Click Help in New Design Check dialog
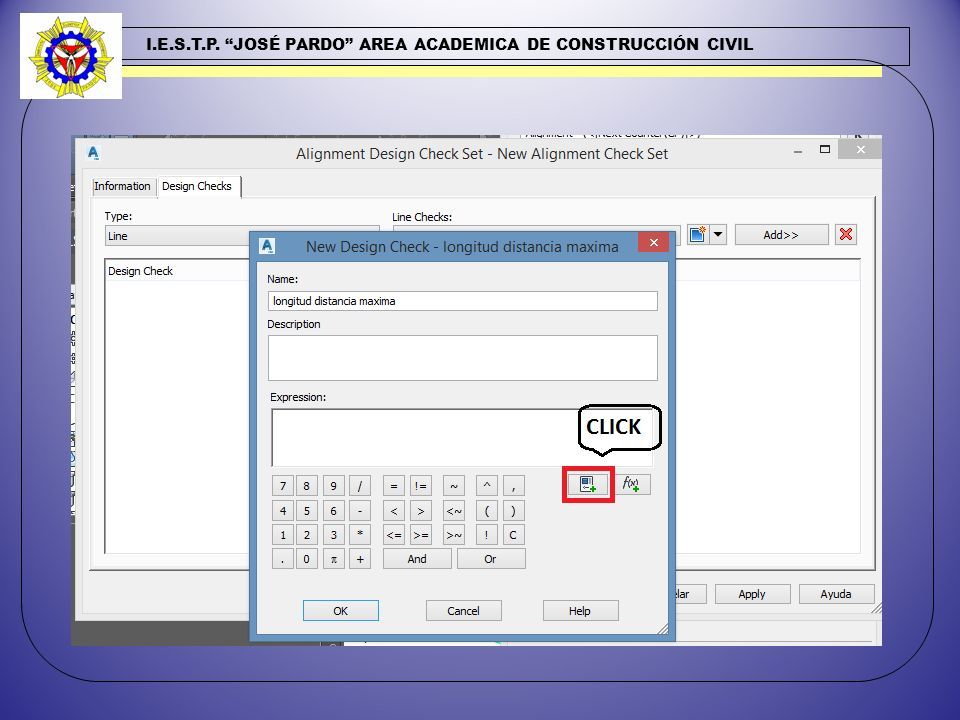 point(580,610)
